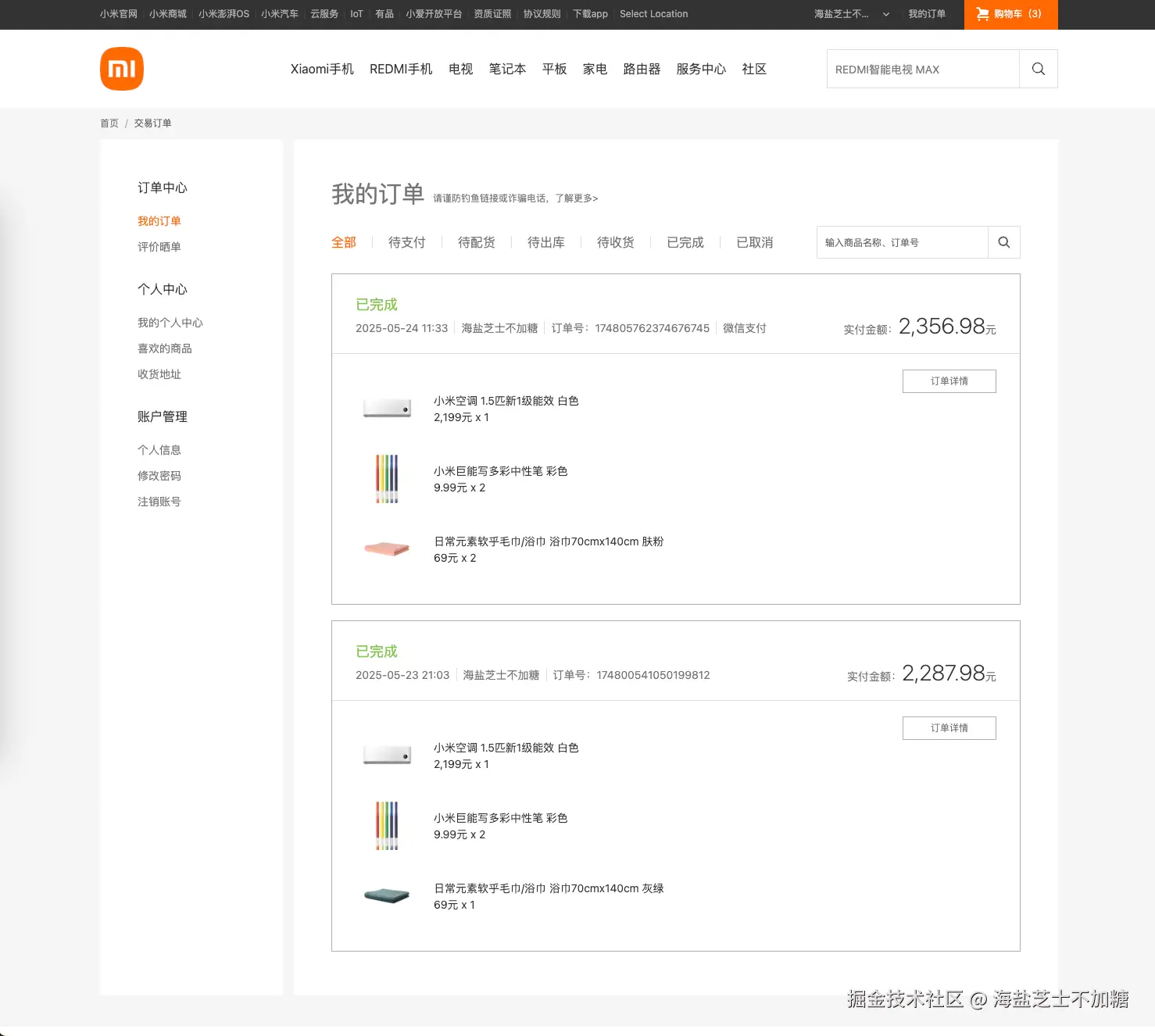
Task: Click the 小米官网 top link
Action: pyautogui.click(x=119, y=14)
